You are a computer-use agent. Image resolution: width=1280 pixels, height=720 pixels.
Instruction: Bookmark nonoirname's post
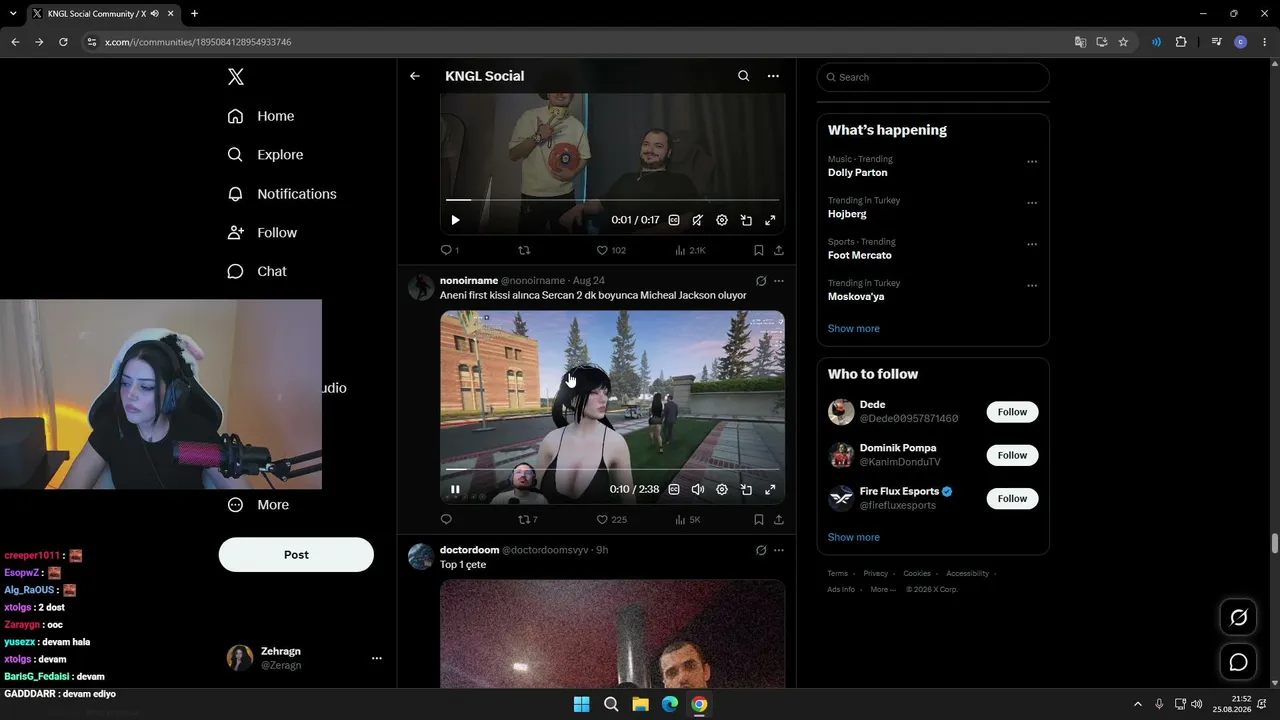[x=759, y=519]
